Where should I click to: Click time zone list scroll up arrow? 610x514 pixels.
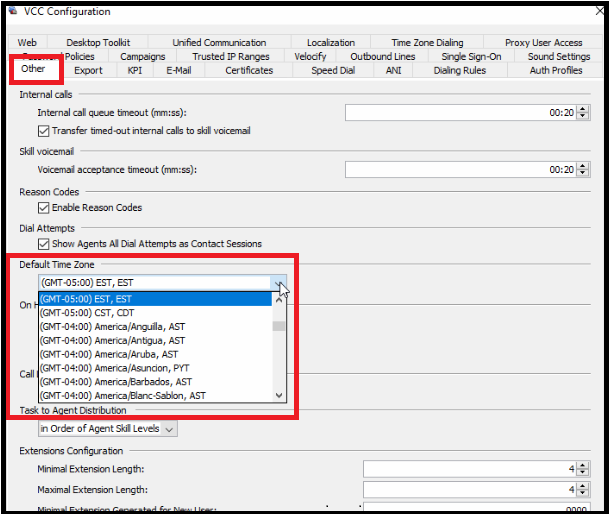[x=279, y=300]
